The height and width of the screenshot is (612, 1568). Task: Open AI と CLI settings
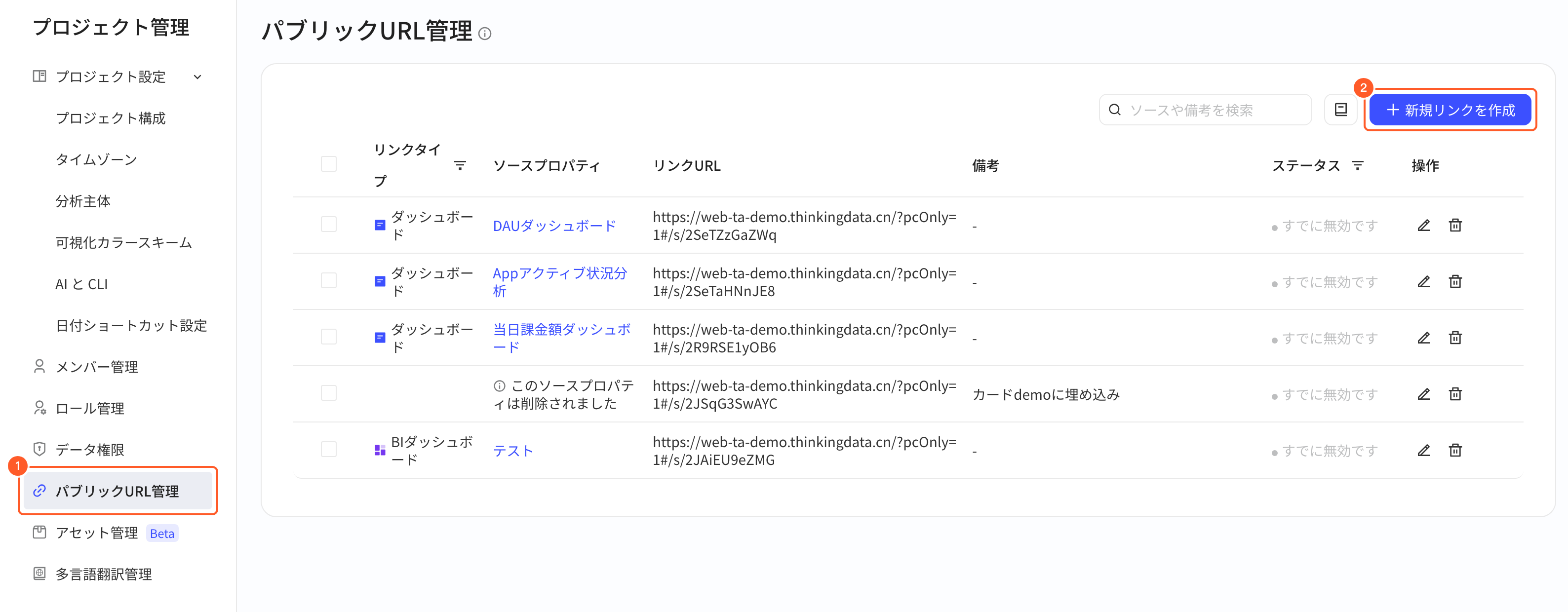[x=81, y=284]
